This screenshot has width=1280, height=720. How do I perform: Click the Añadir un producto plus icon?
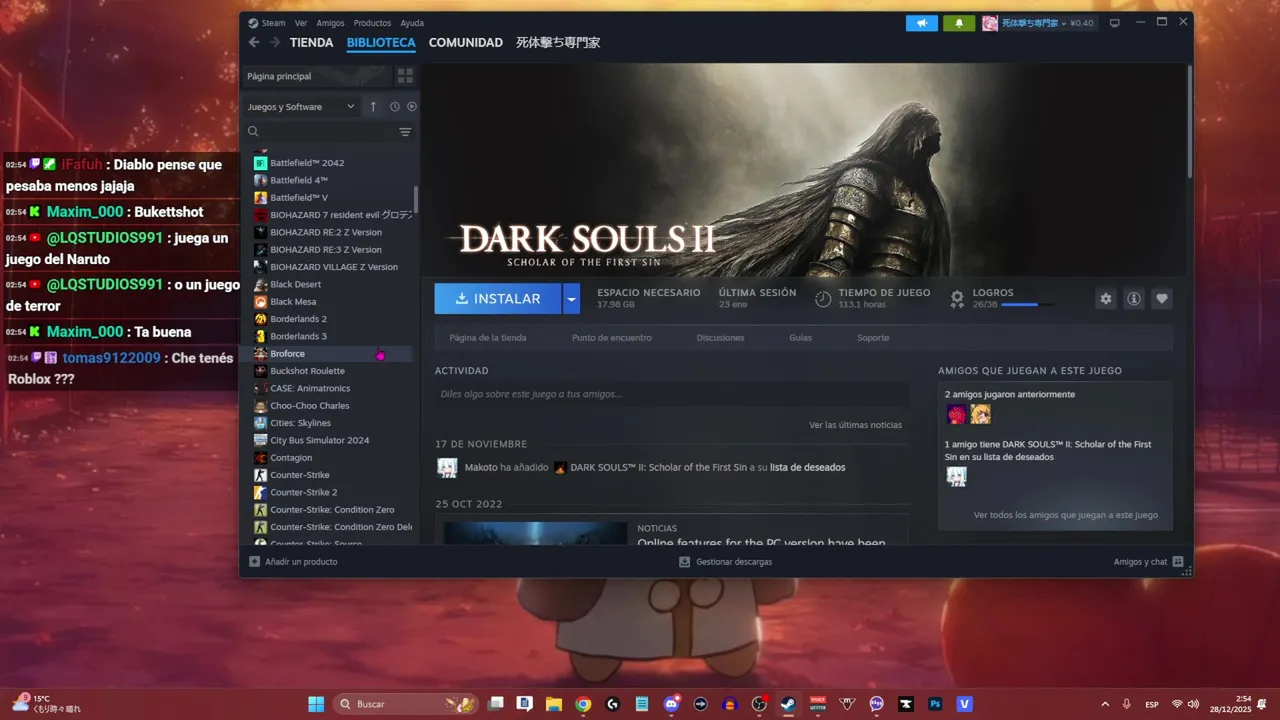click(254, 562)
